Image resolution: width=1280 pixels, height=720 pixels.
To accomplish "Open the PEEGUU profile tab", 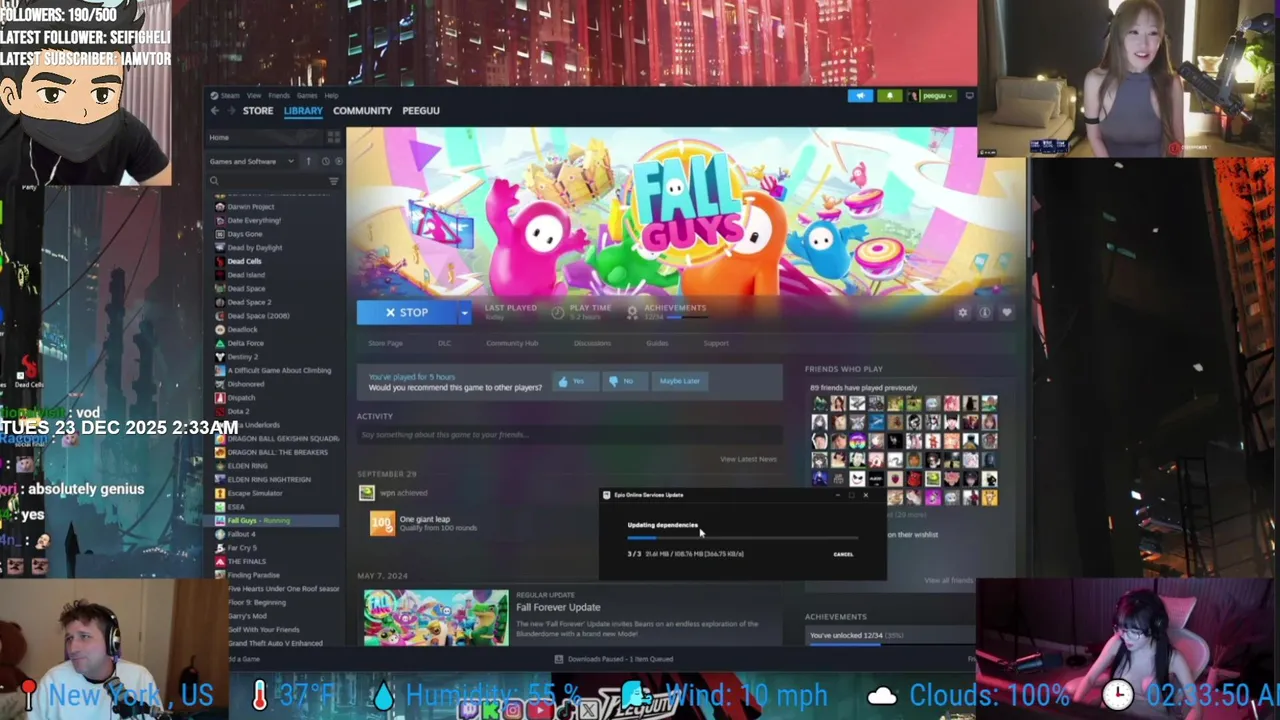I will (421, 111).
